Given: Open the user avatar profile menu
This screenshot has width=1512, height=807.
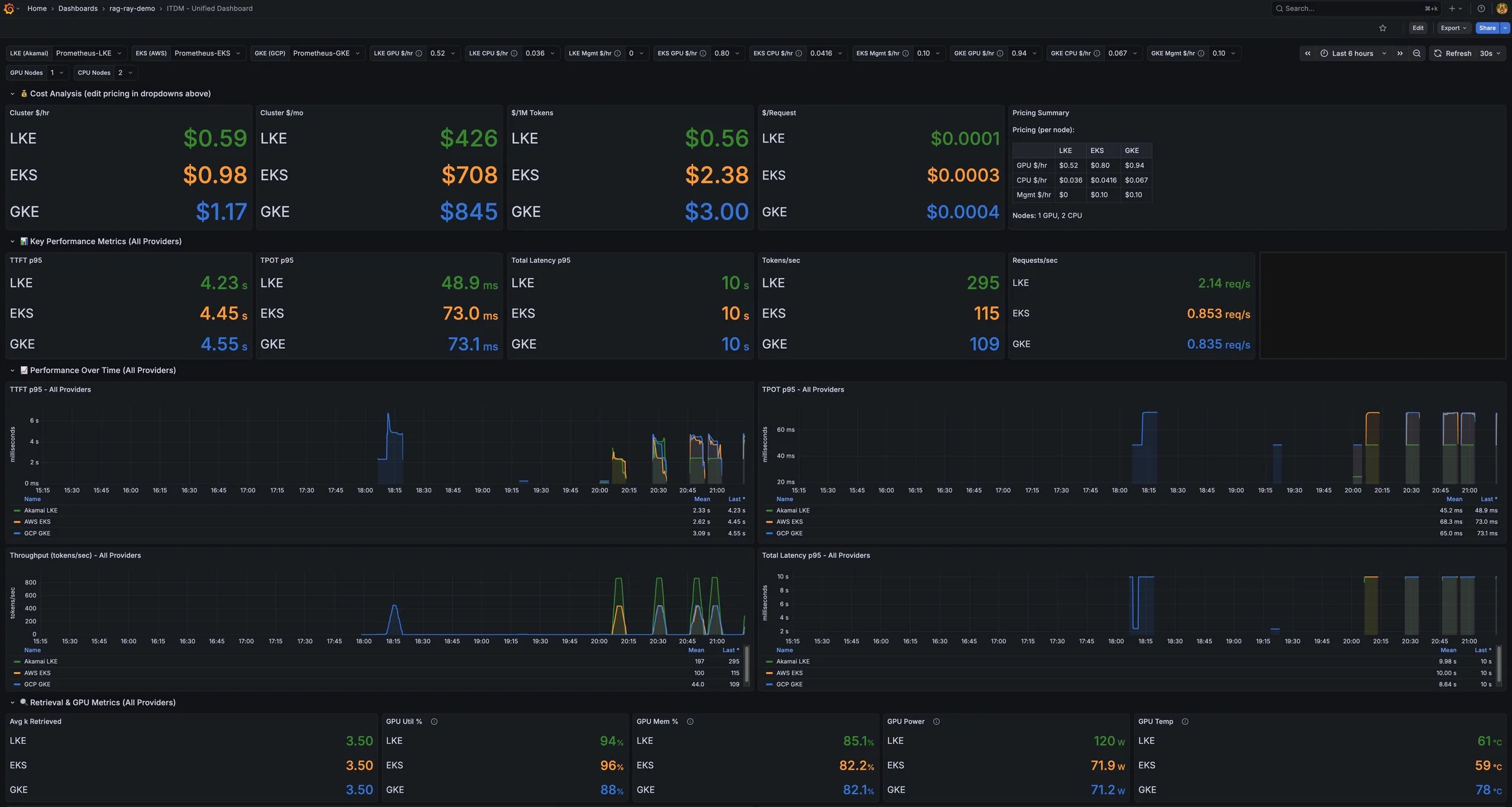Looking at the screenshot, I should tap(1502, 8).
